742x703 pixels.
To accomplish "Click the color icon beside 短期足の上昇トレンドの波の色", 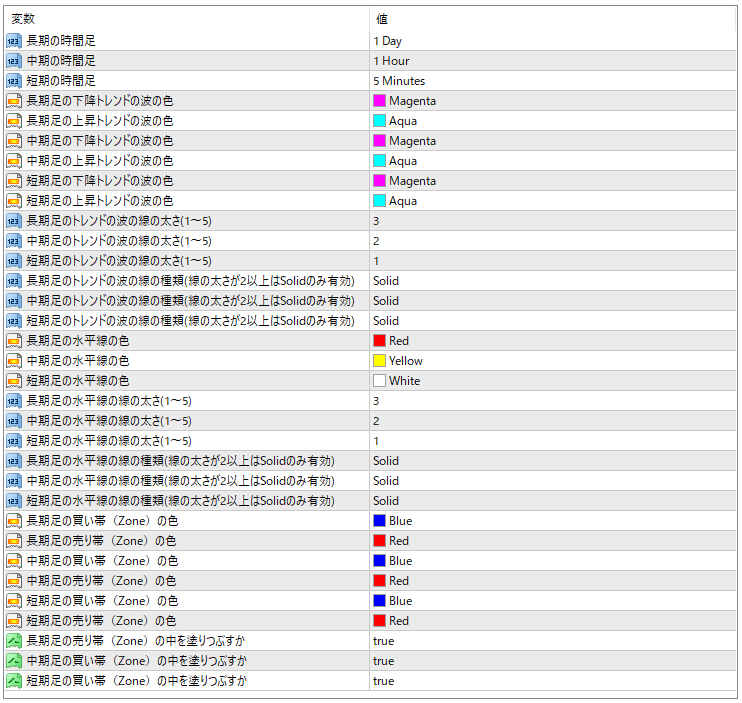I will pos(14,201).
